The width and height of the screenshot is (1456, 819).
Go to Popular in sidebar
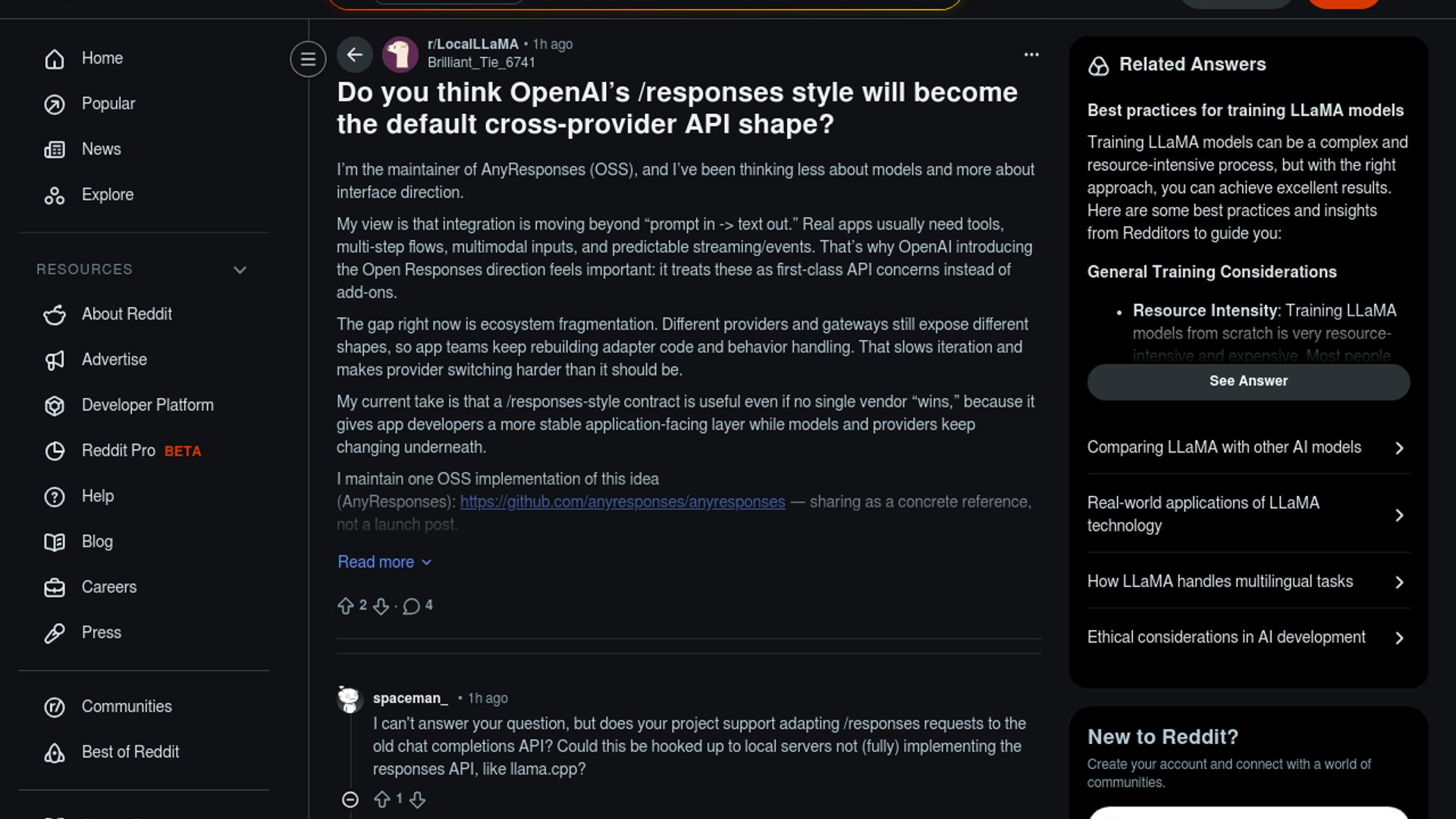click(x=108, y=104)
